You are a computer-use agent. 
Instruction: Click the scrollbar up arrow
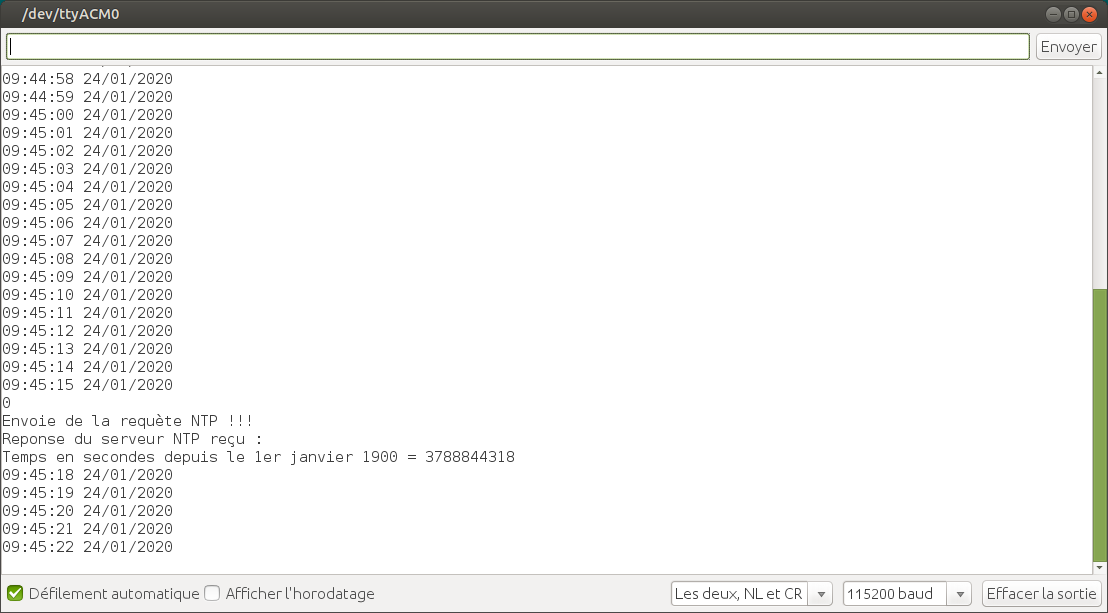point(1100,73)
